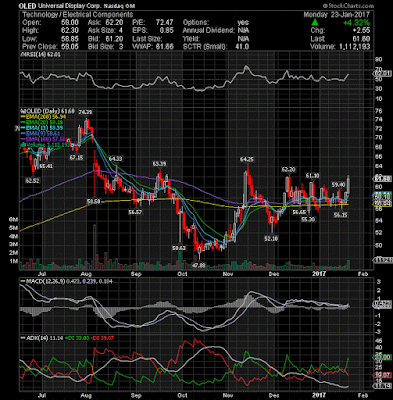Screen dimensions: 393x400
Task: Click the Oct label on the price chart axis
Action: point(182,274)
